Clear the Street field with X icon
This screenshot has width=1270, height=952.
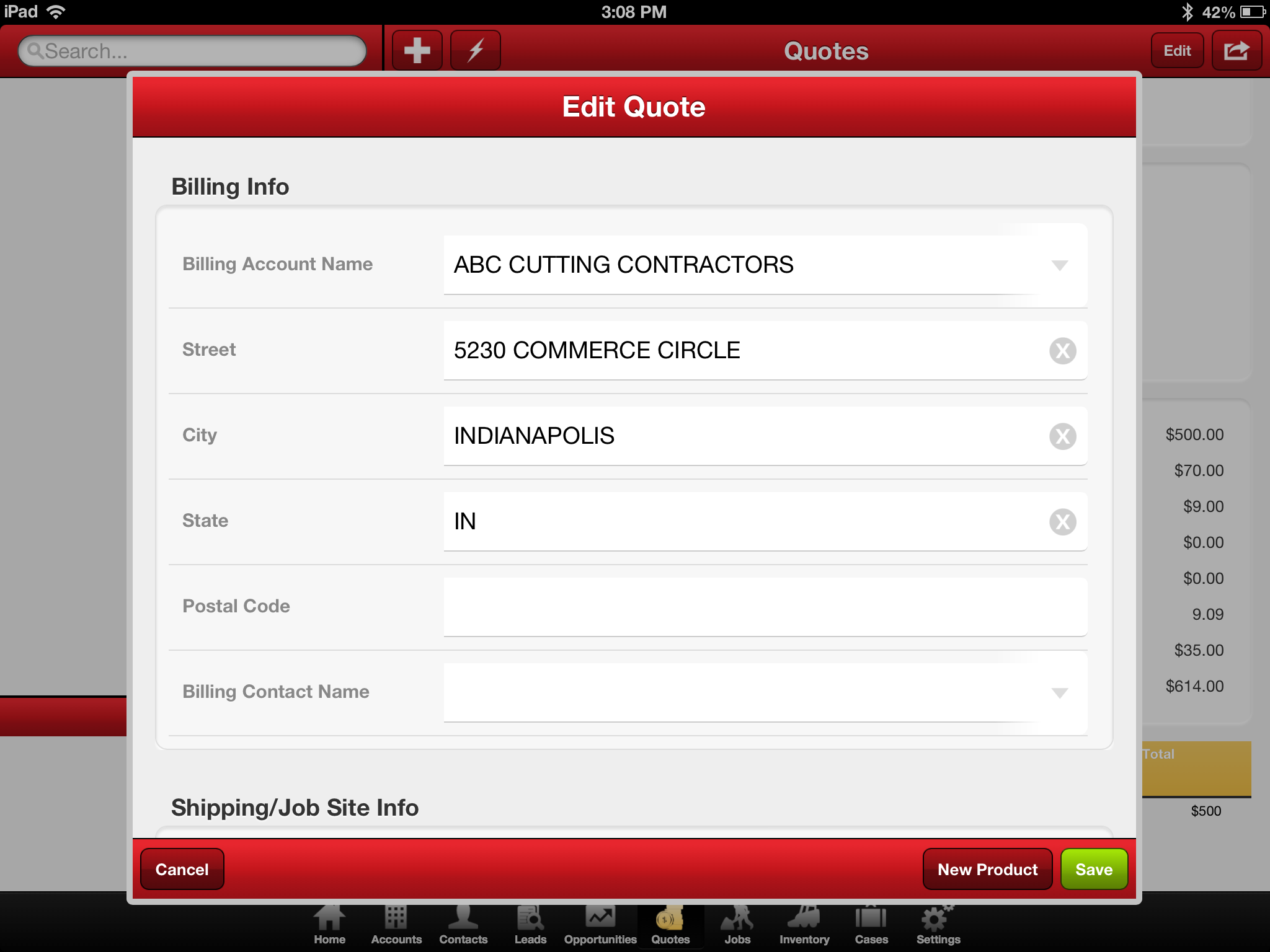coord(1062,351)
